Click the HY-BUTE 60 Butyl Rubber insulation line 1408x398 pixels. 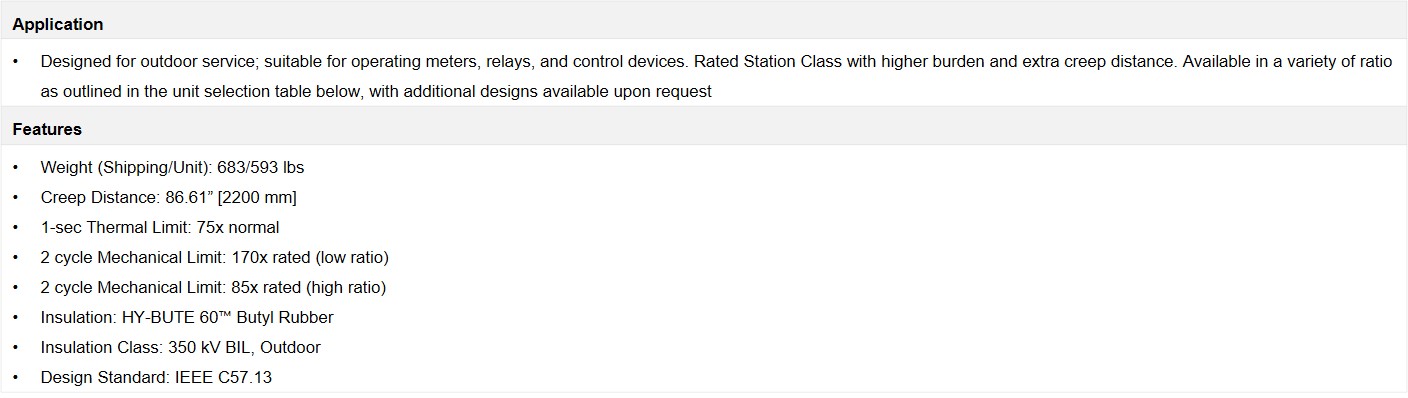click(187, 317)
